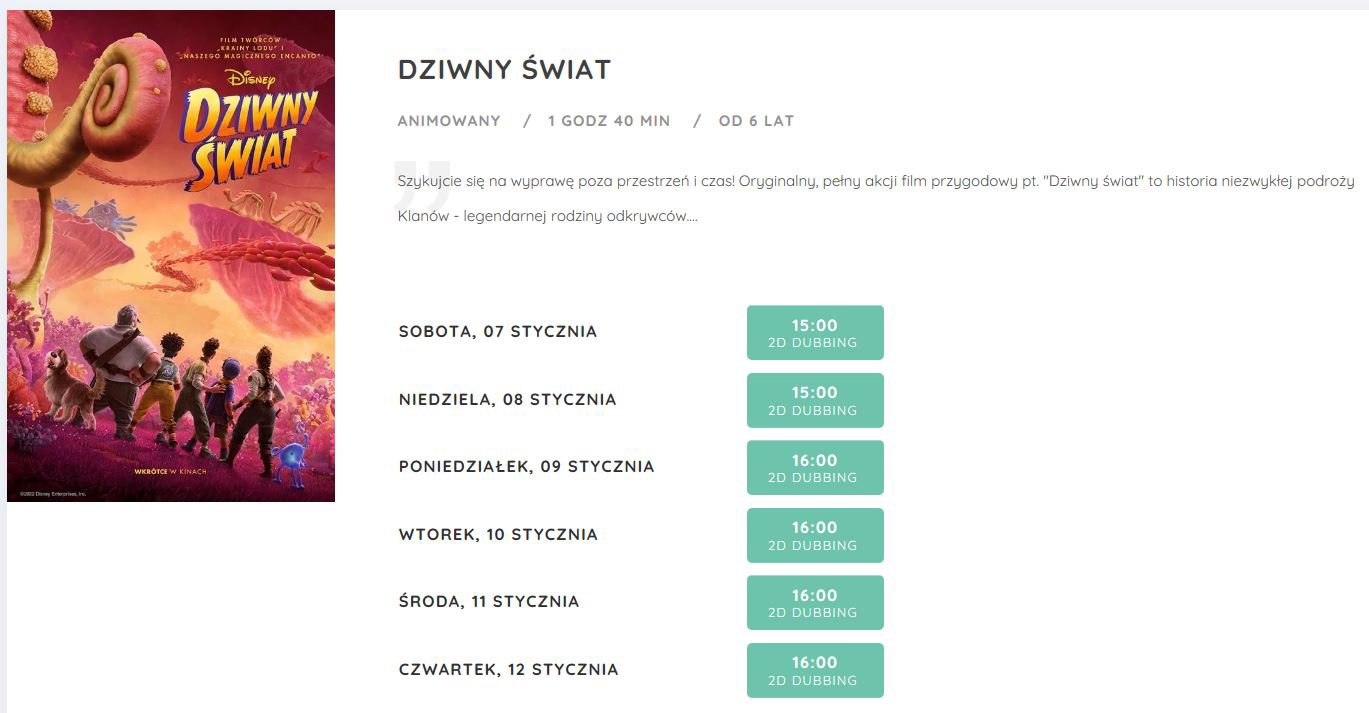This screenshot has height=713, width=1369.
Task: Click the 1 GODZ 40 MIN duration text
Action: 609,121
